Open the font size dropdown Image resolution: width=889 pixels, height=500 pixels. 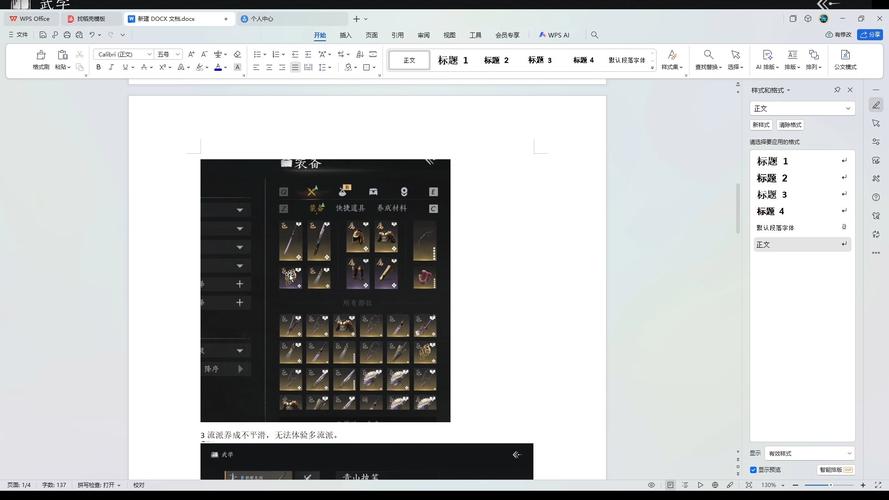177,54
